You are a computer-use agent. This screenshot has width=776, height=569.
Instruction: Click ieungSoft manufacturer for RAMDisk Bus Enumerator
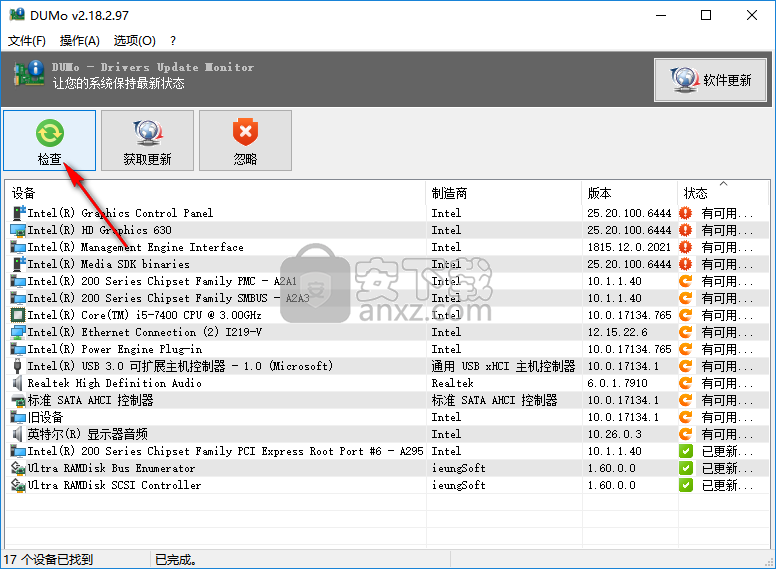pyautogui.click(x=458, y=469)
